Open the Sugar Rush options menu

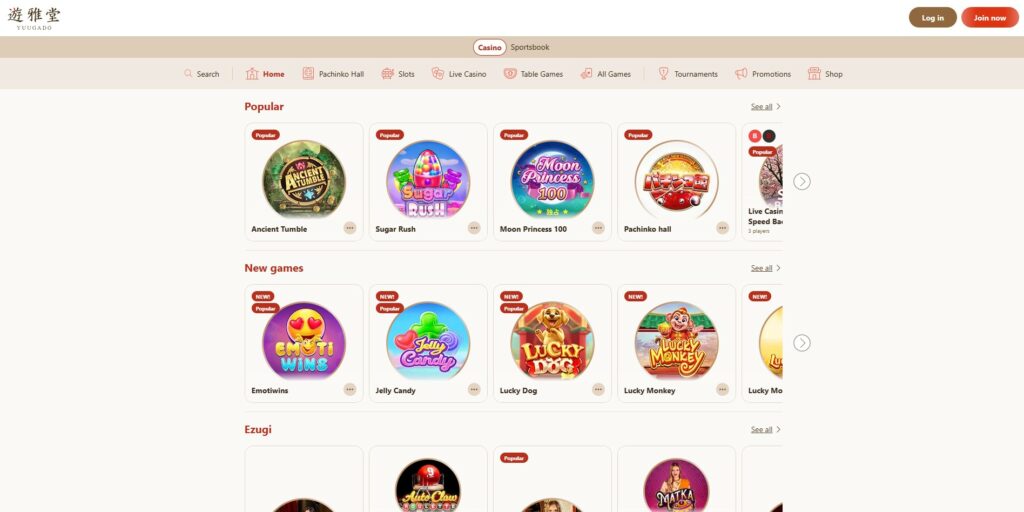474,228
